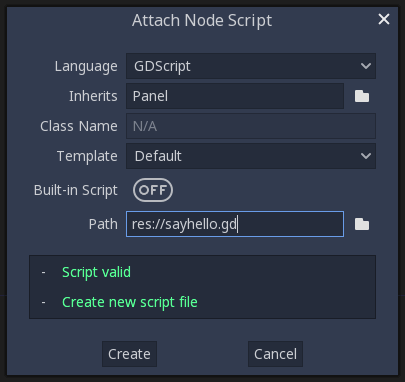Open the GDScript language combo box
Viewport: 405px width, 382px height.
[x=251, y=66]
